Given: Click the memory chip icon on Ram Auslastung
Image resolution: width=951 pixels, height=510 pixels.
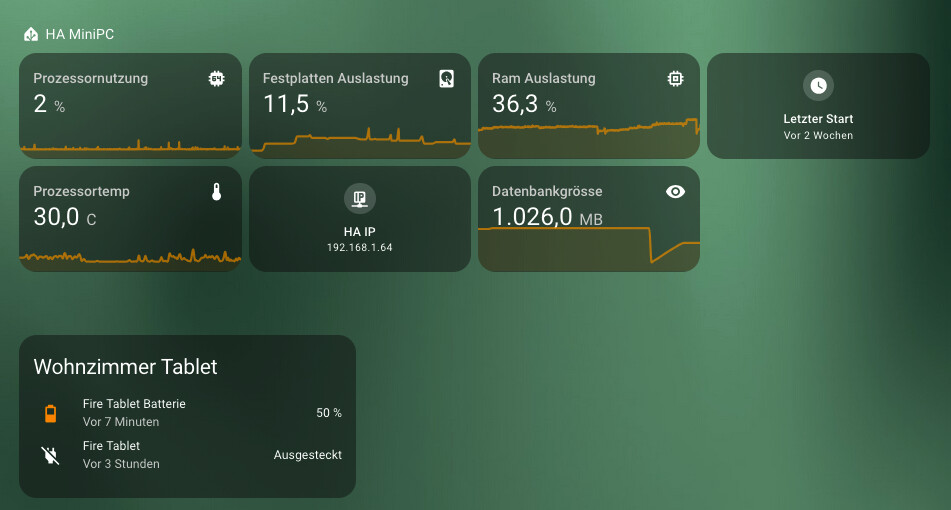Looking at the screenshot, I should (x=675, y=78).
